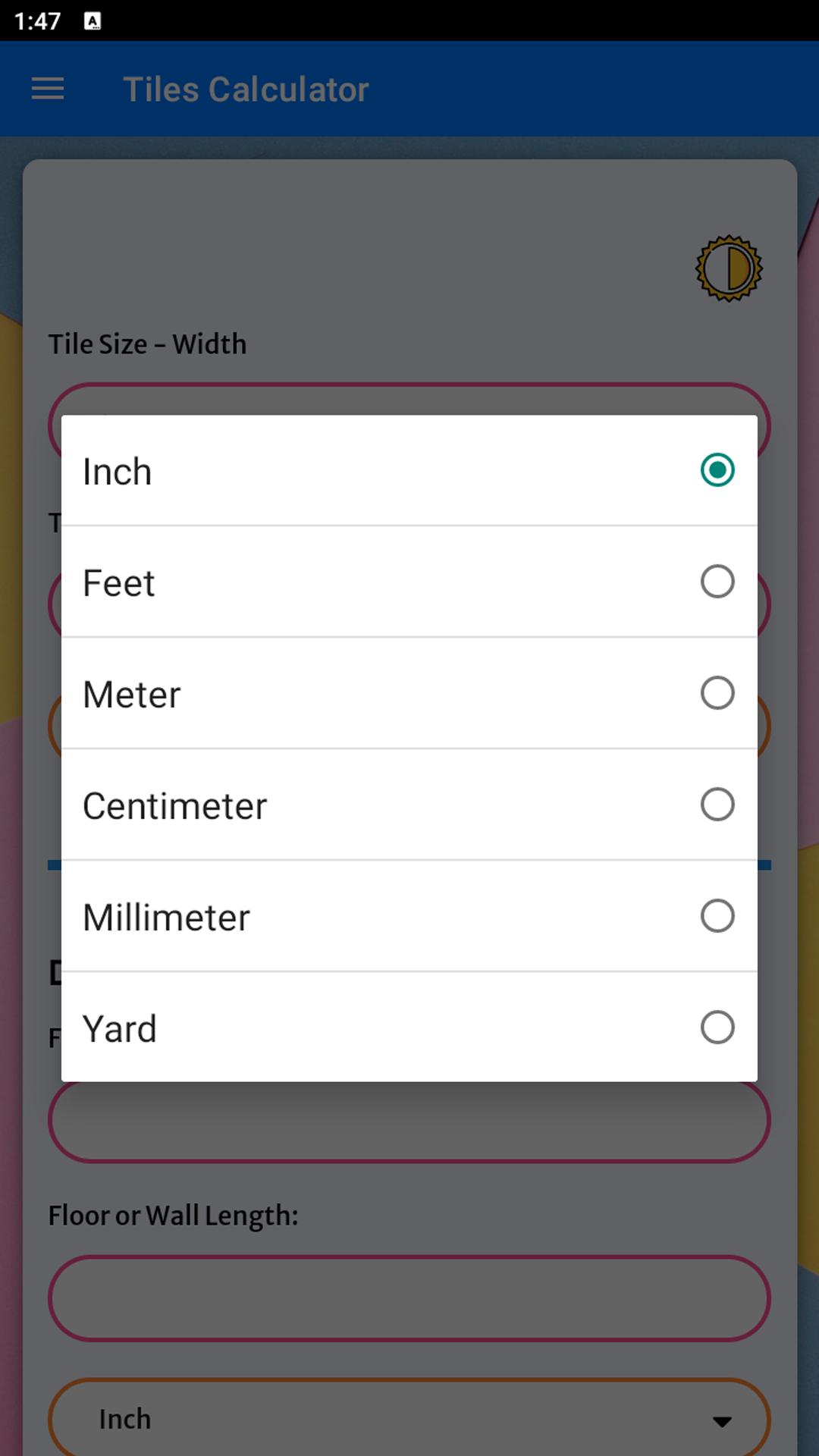
Task: Choose Centimeter from the unit list
Action: 409,805
